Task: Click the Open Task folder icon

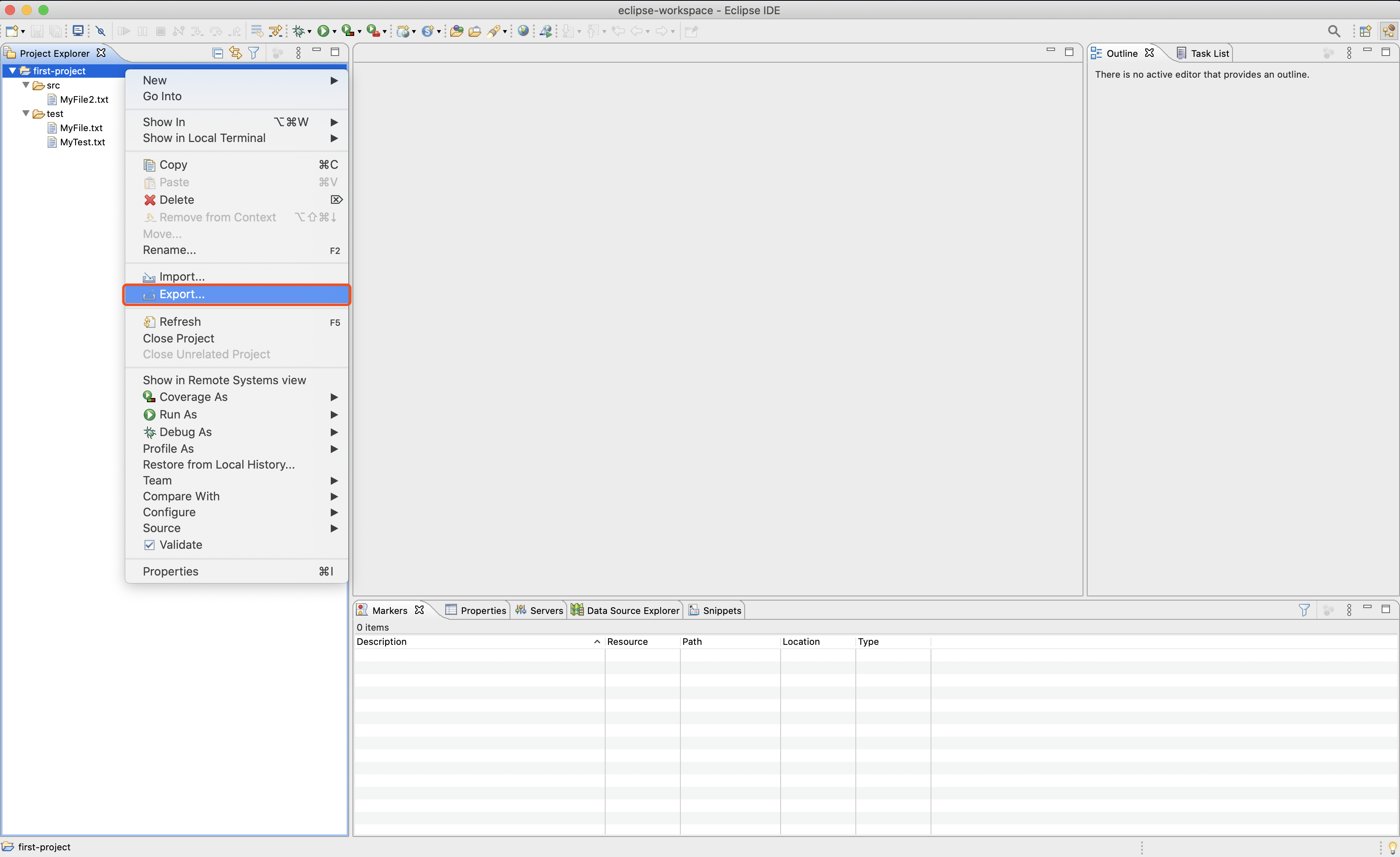Action: (475, 31)
